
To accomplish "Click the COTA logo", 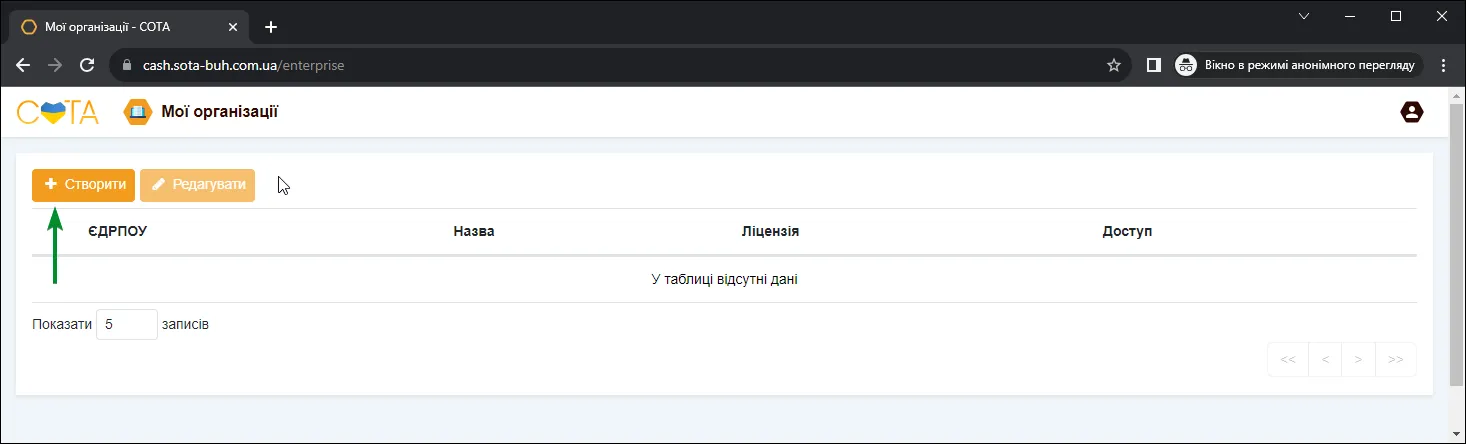I will click(x=58, y=112).
